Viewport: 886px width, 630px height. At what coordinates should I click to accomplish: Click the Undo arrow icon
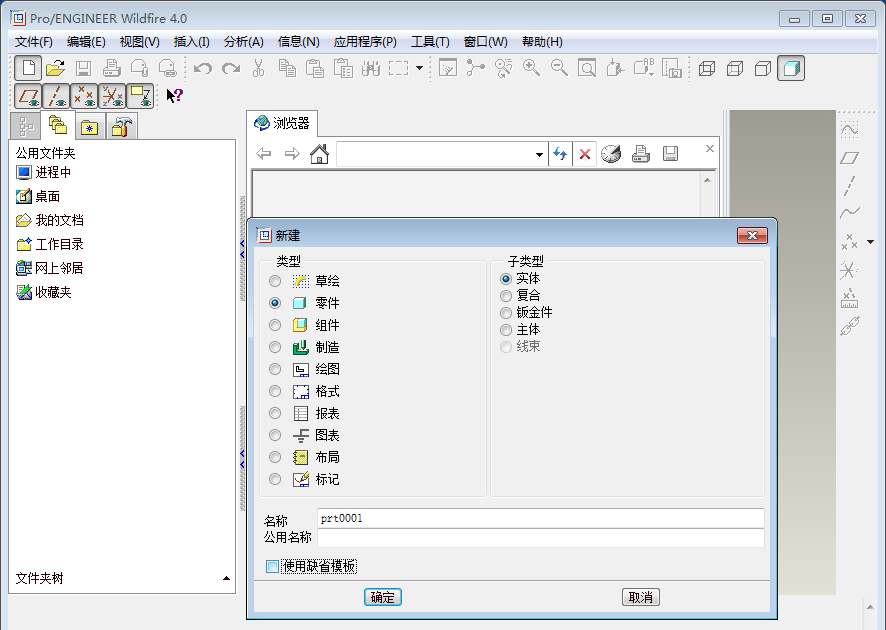pyautogui.click(x=202, y=69)
